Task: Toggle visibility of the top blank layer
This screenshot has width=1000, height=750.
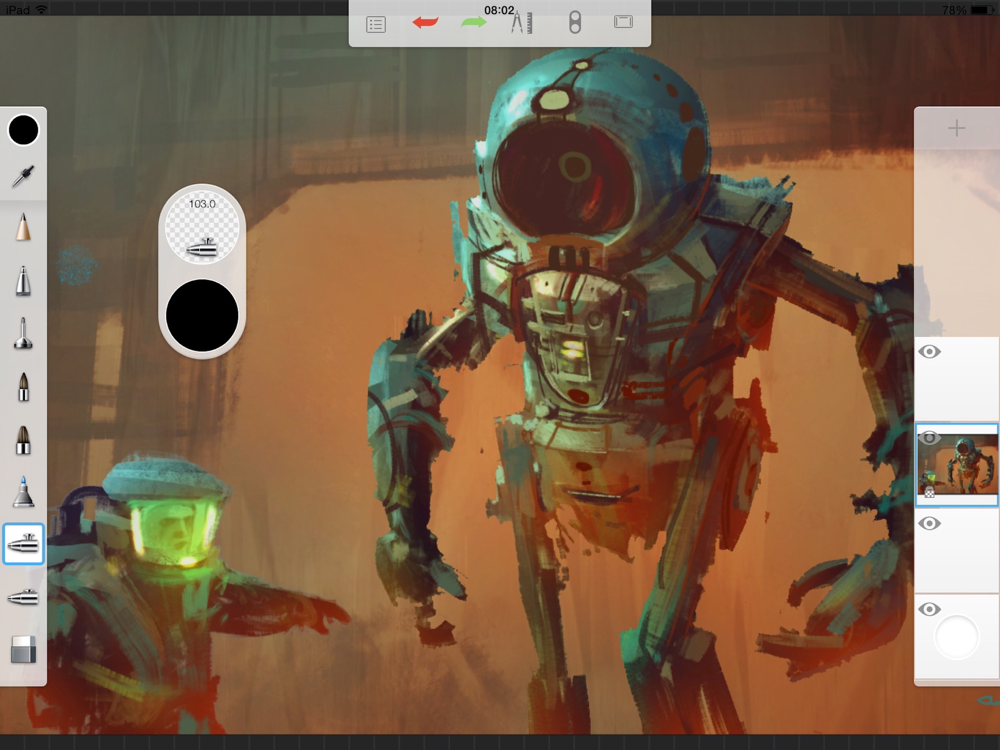Action: click(x=929, y=351)
